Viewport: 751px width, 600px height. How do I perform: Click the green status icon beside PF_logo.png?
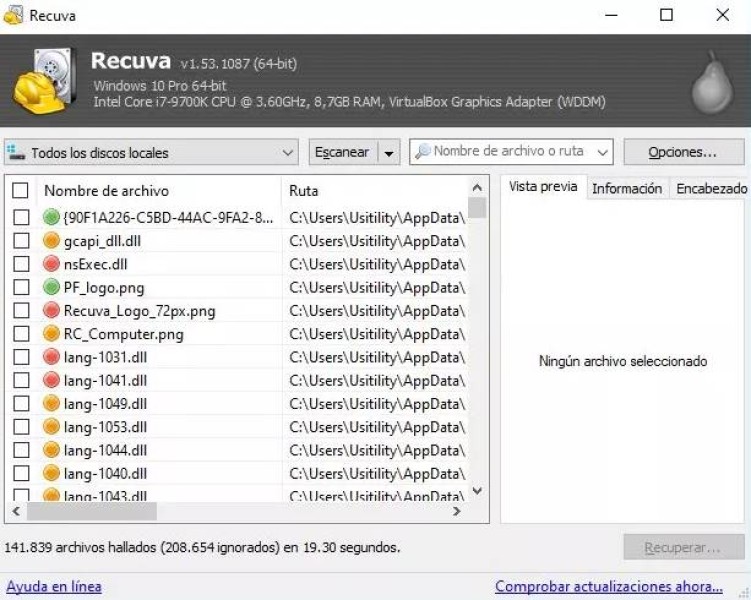(x=52, y=287)
